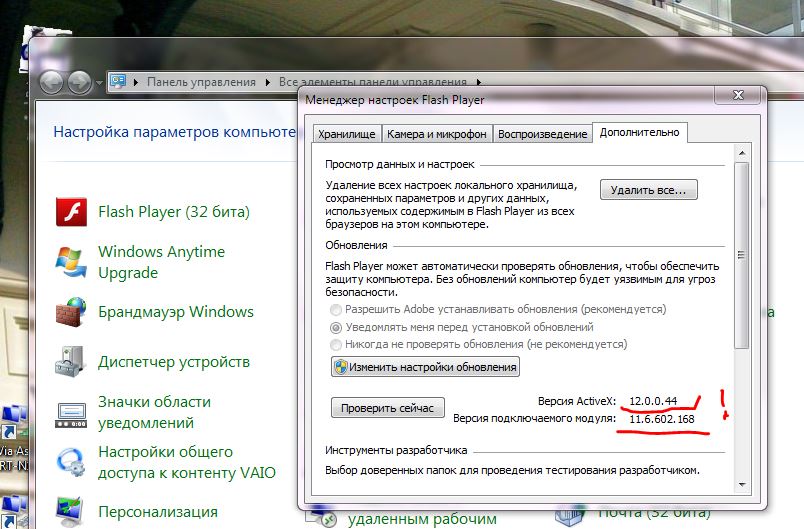The height and width of the screenshot is (529, 804).
Task: Click Control Panel icon in address bar
Action: click(118, 82)
